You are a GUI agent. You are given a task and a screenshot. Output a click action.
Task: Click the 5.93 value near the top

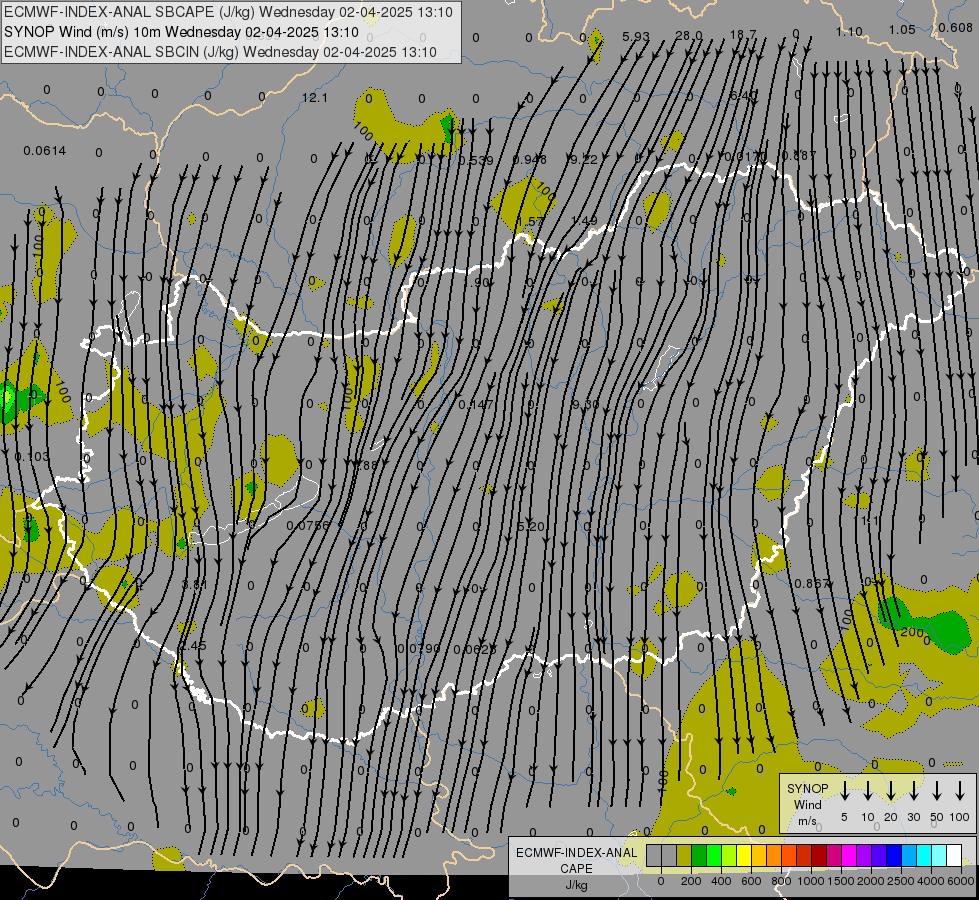click(x=636, y=37)
